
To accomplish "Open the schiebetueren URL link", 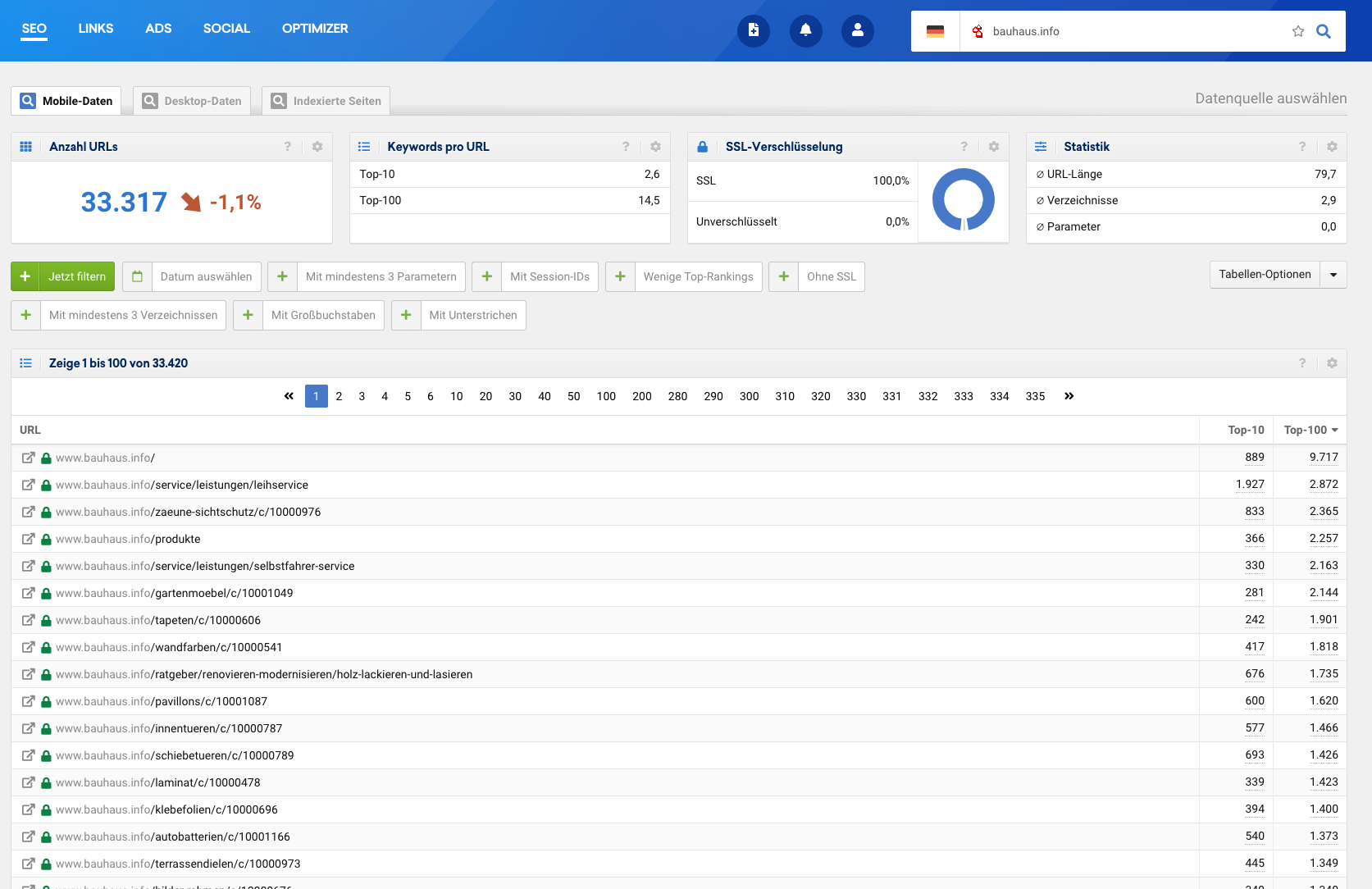I will coord(175,755).
